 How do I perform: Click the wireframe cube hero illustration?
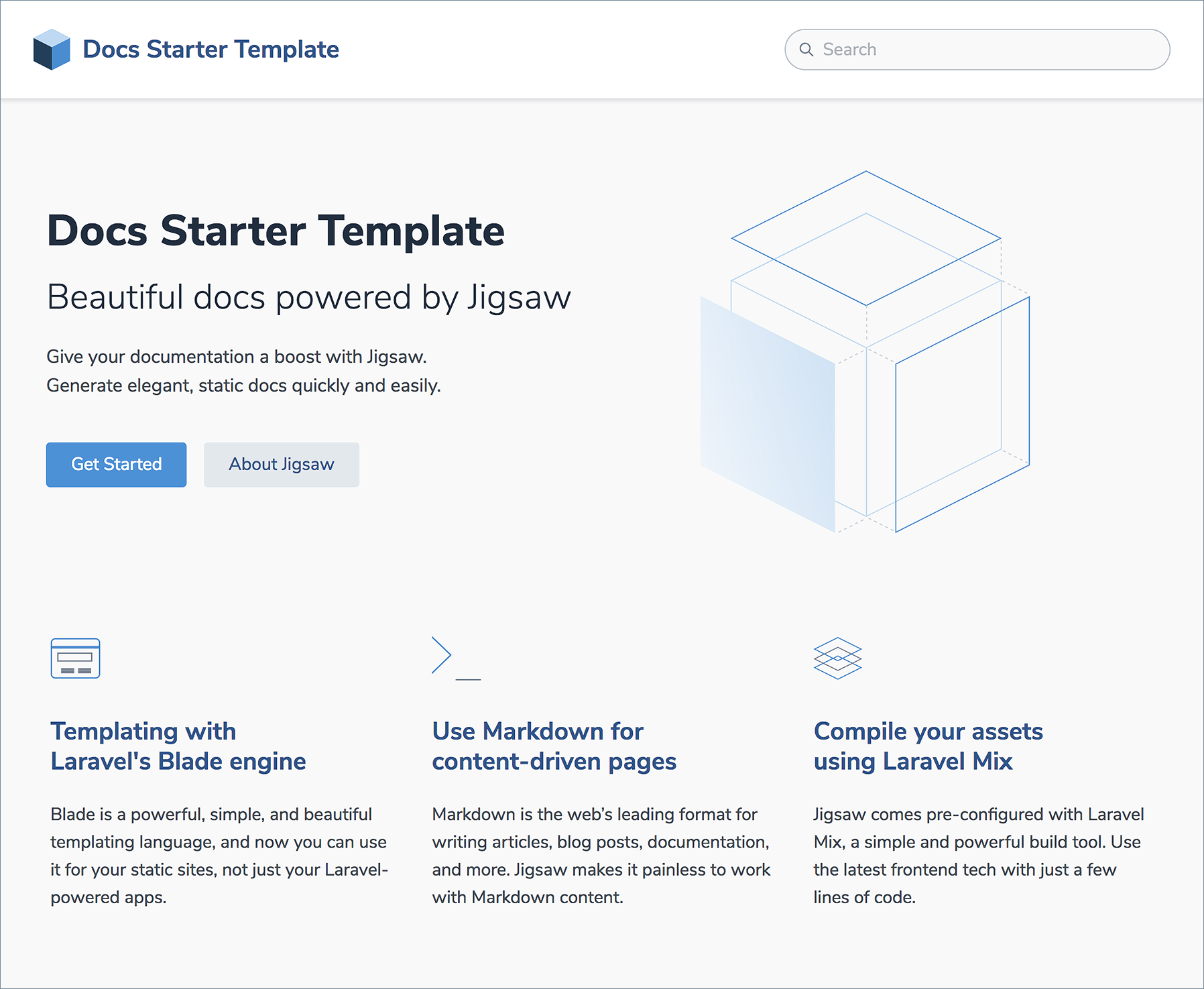pyautogui.click(x=865, y=352)
